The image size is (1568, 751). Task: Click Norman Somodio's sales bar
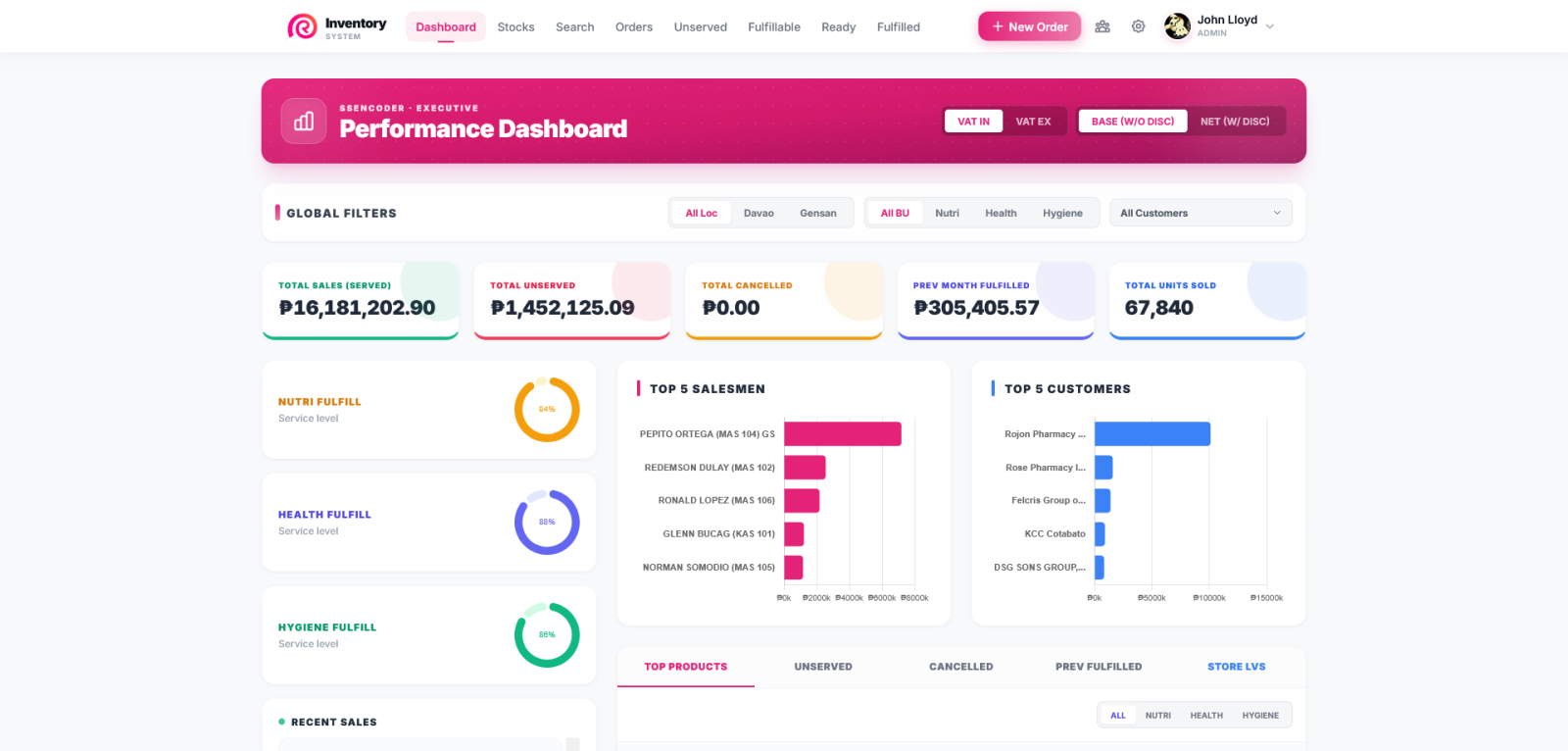pyautogui.click(x=794, y=568)
